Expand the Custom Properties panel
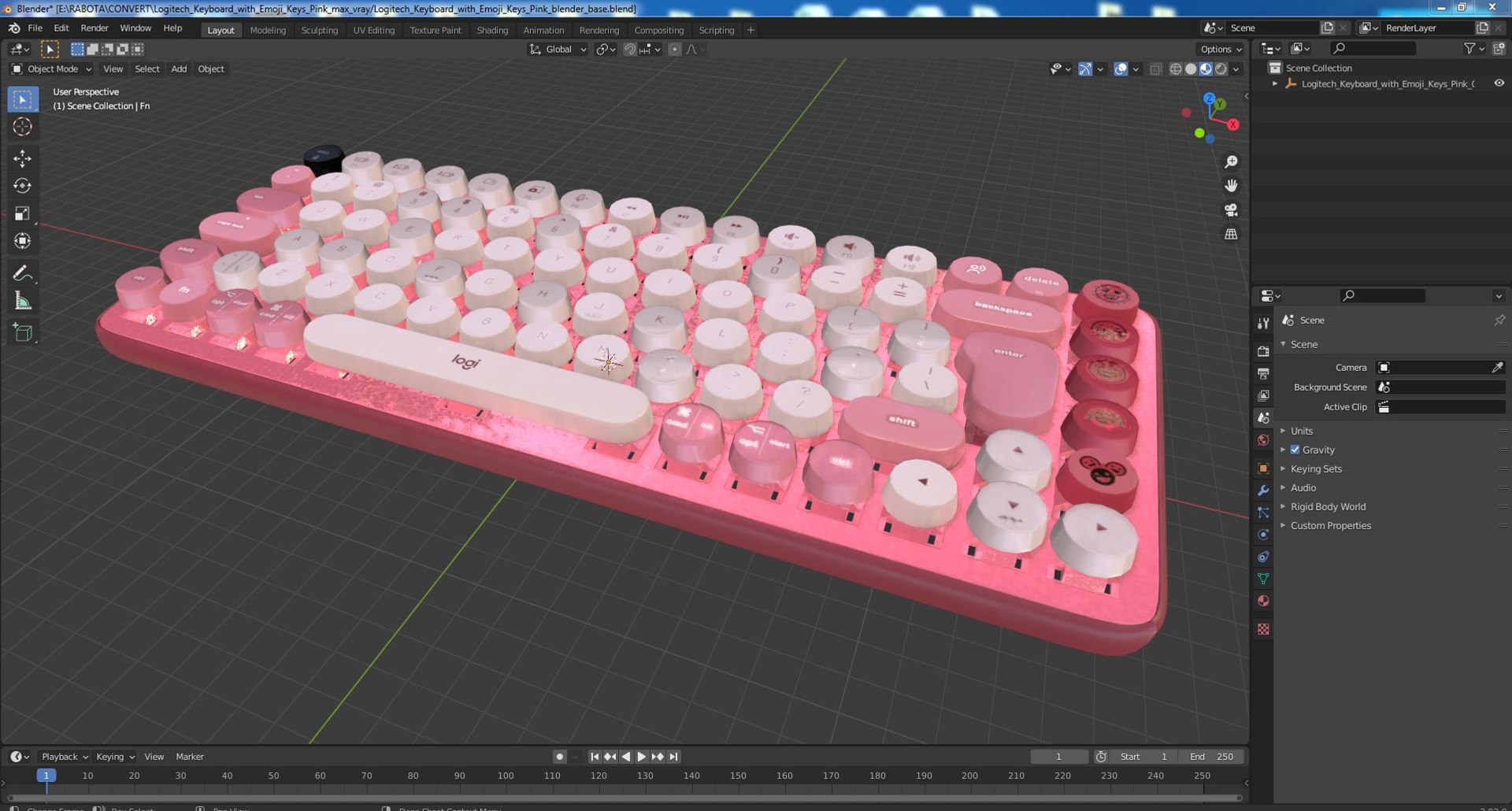Screen dimensions: 1512x811 tap(1330, 526)
